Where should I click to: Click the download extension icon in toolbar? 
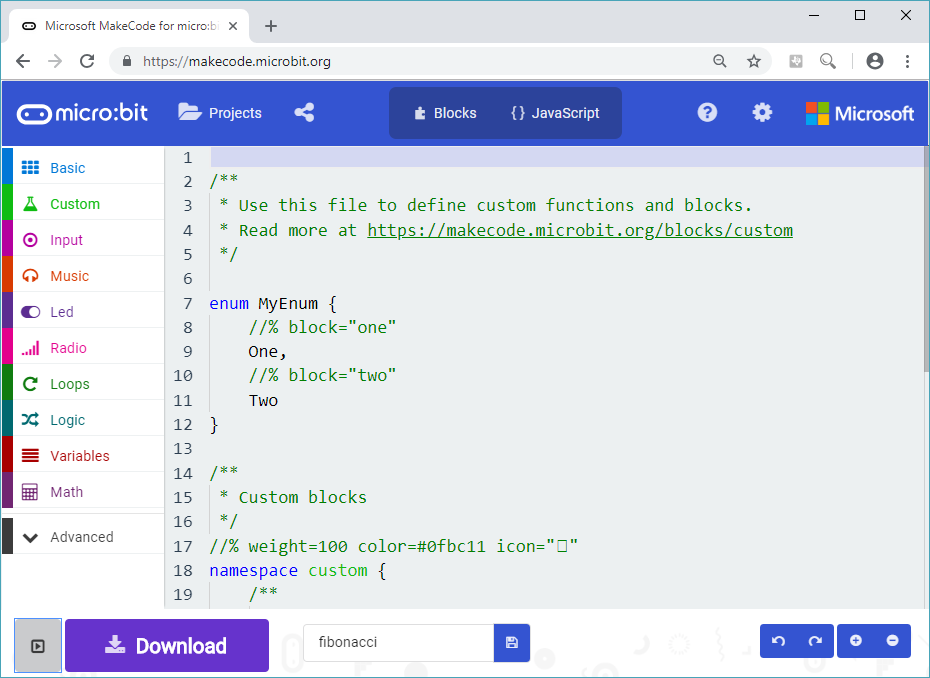[x=796, y=61]
